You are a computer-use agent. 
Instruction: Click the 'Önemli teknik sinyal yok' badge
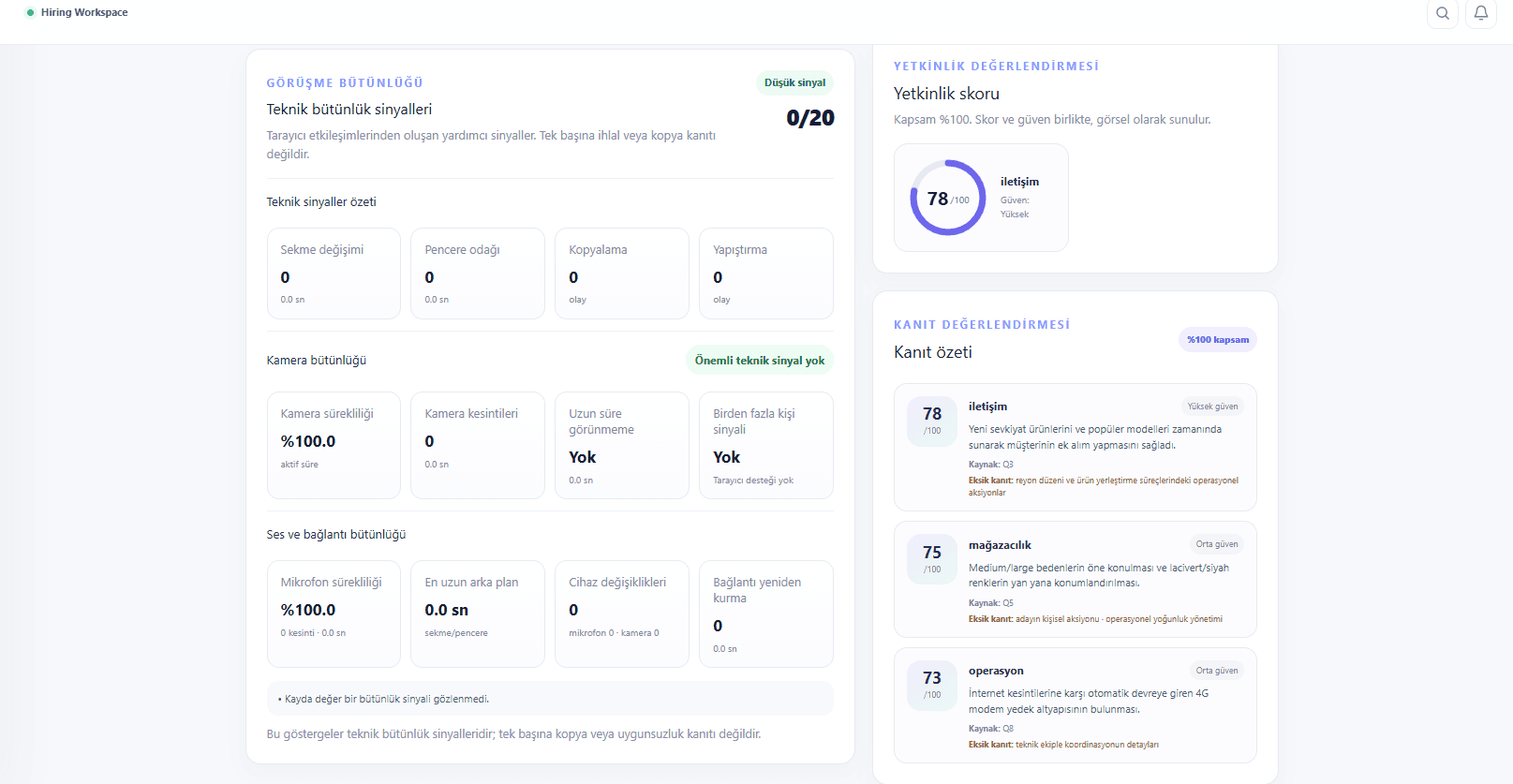(x=760, y=361)
